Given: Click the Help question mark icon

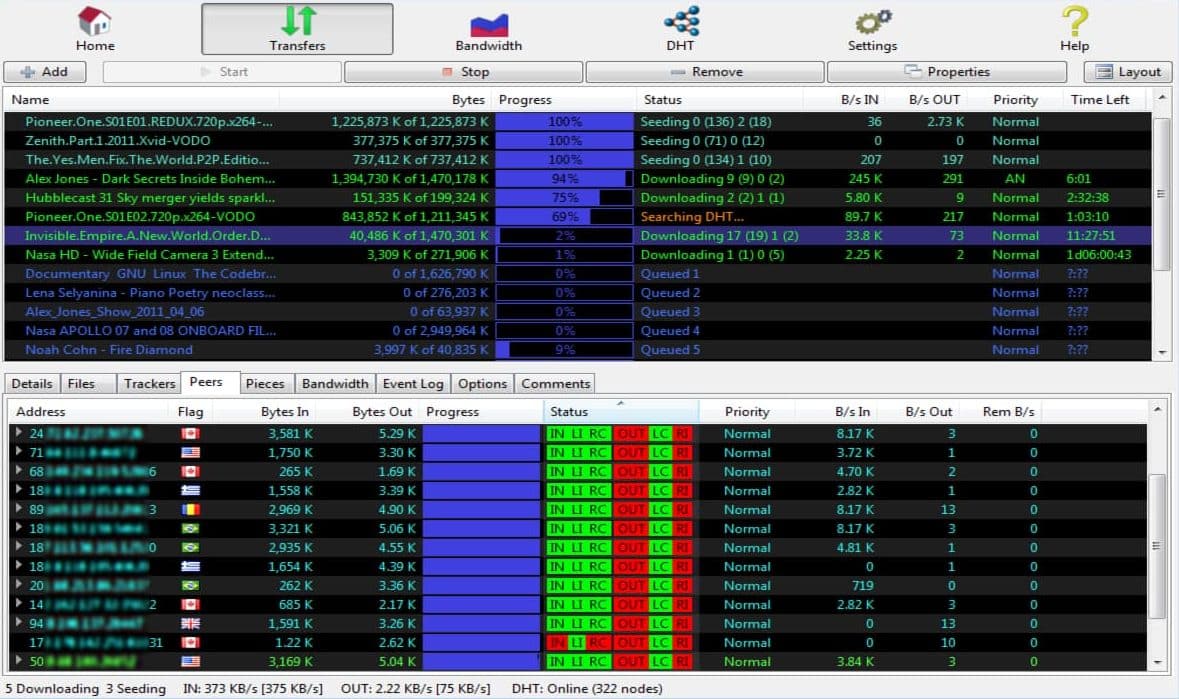Looking at the screenshot, I should pos(1074,22).
